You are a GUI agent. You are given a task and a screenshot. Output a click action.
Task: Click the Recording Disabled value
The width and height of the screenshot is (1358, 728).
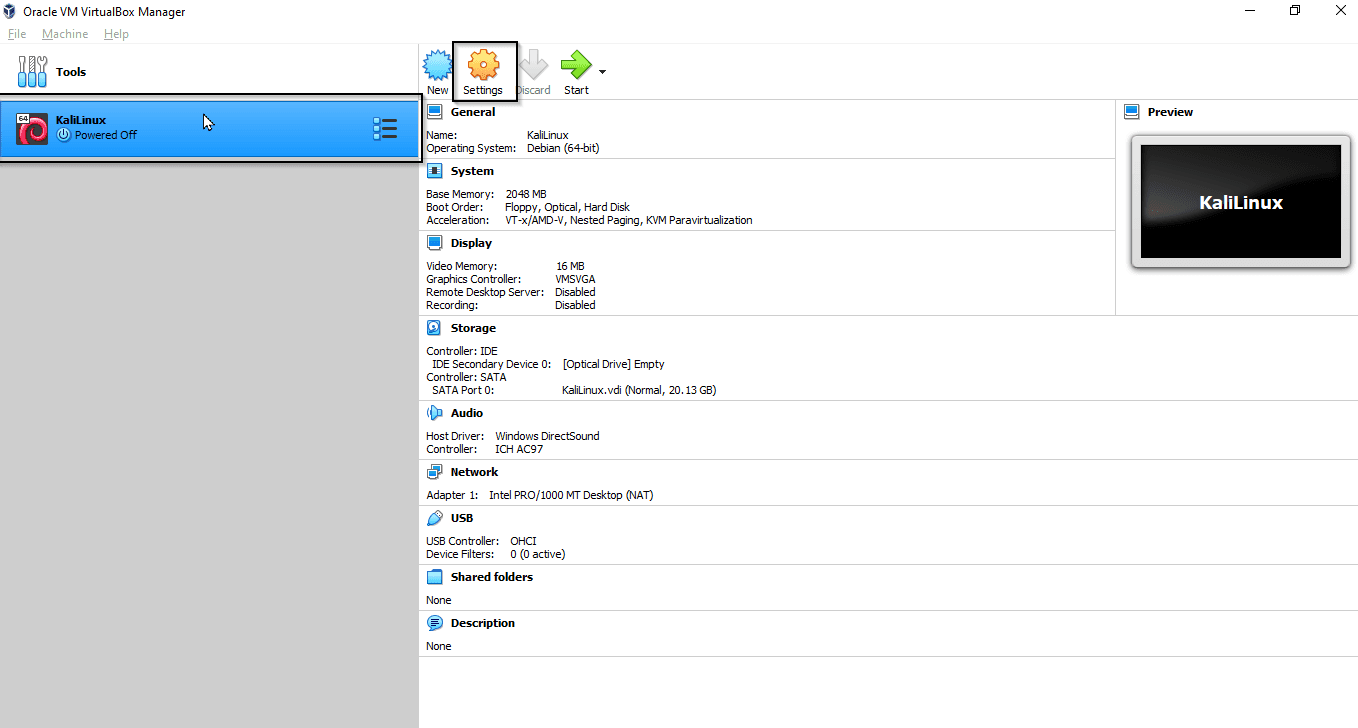575,305
